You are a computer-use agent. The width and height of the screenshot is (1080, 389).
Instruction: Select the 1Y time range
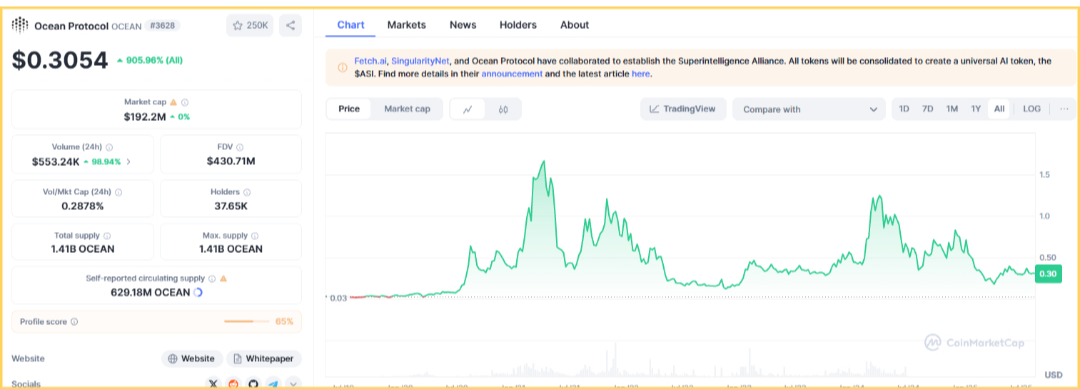[976, 109]
